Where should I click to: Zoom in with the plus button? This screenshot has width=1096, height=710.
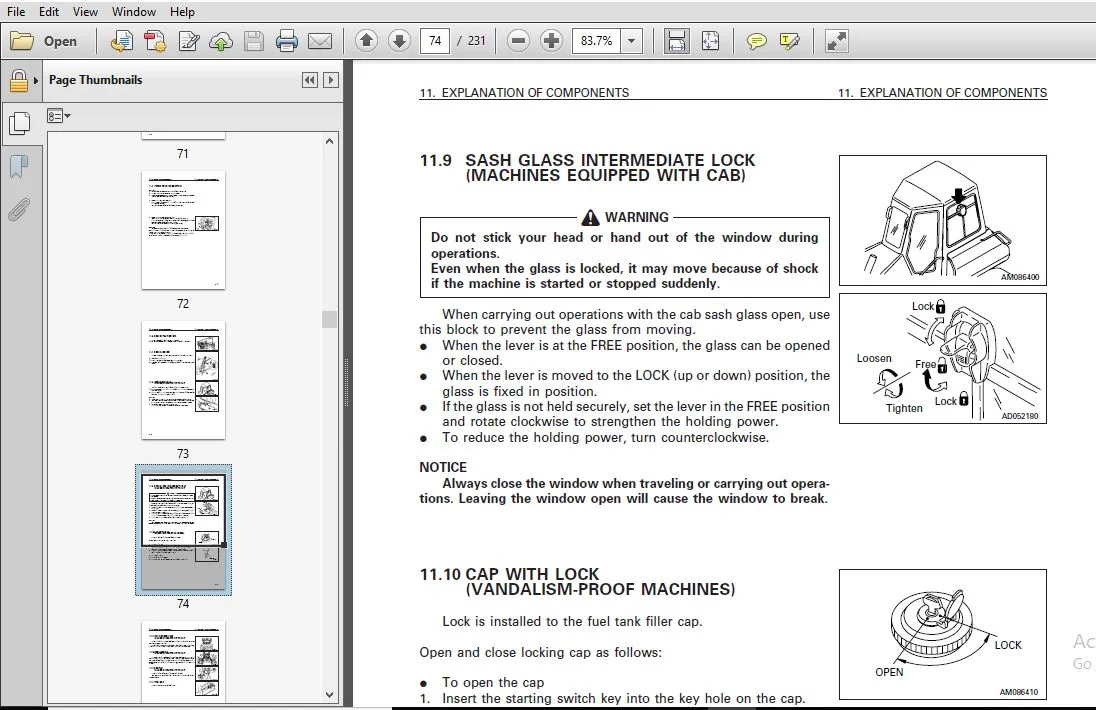[x=551, y=41]
